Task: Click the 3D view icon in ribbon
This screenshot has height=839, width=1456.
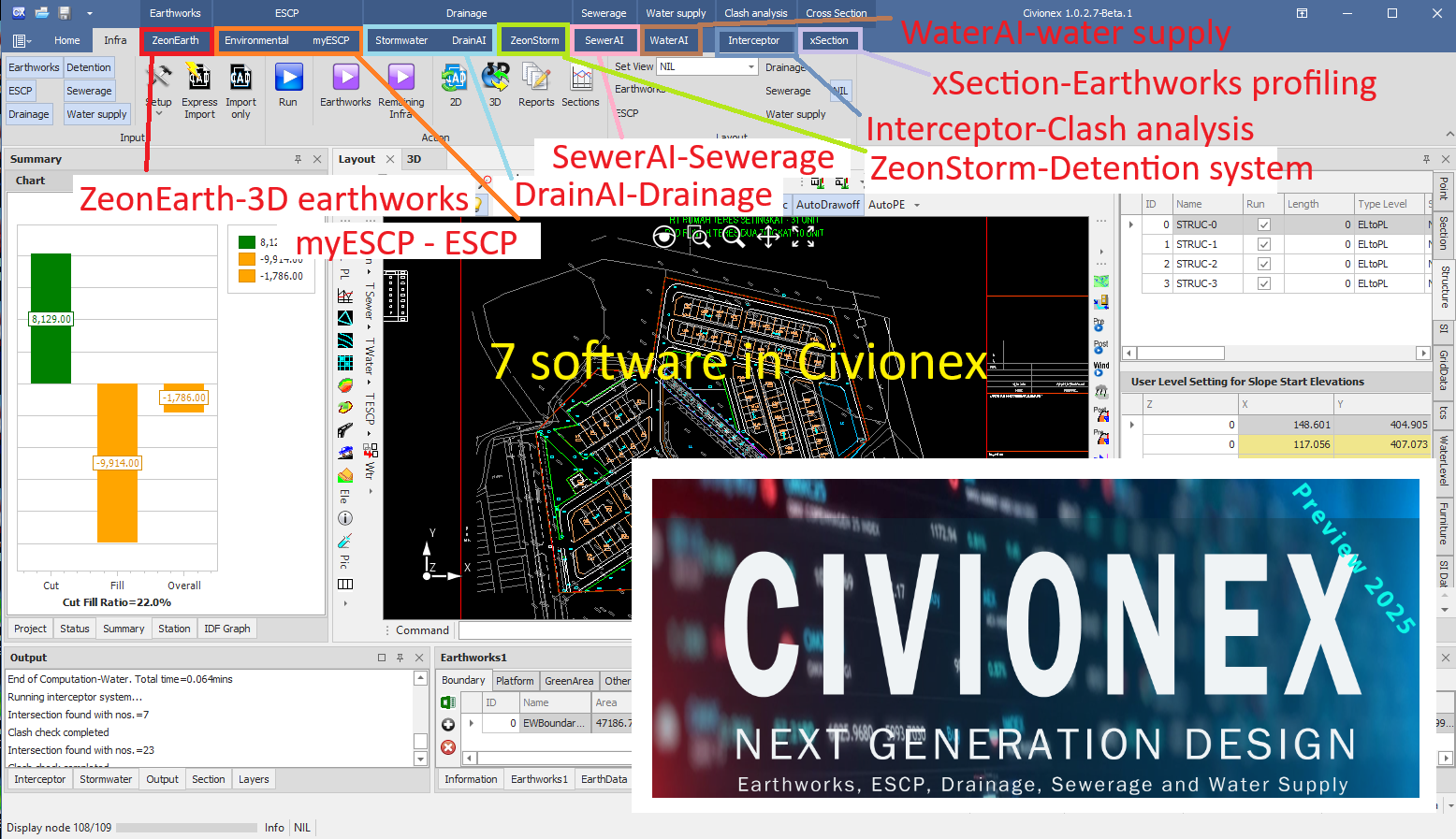Action: tap(495, 77)
